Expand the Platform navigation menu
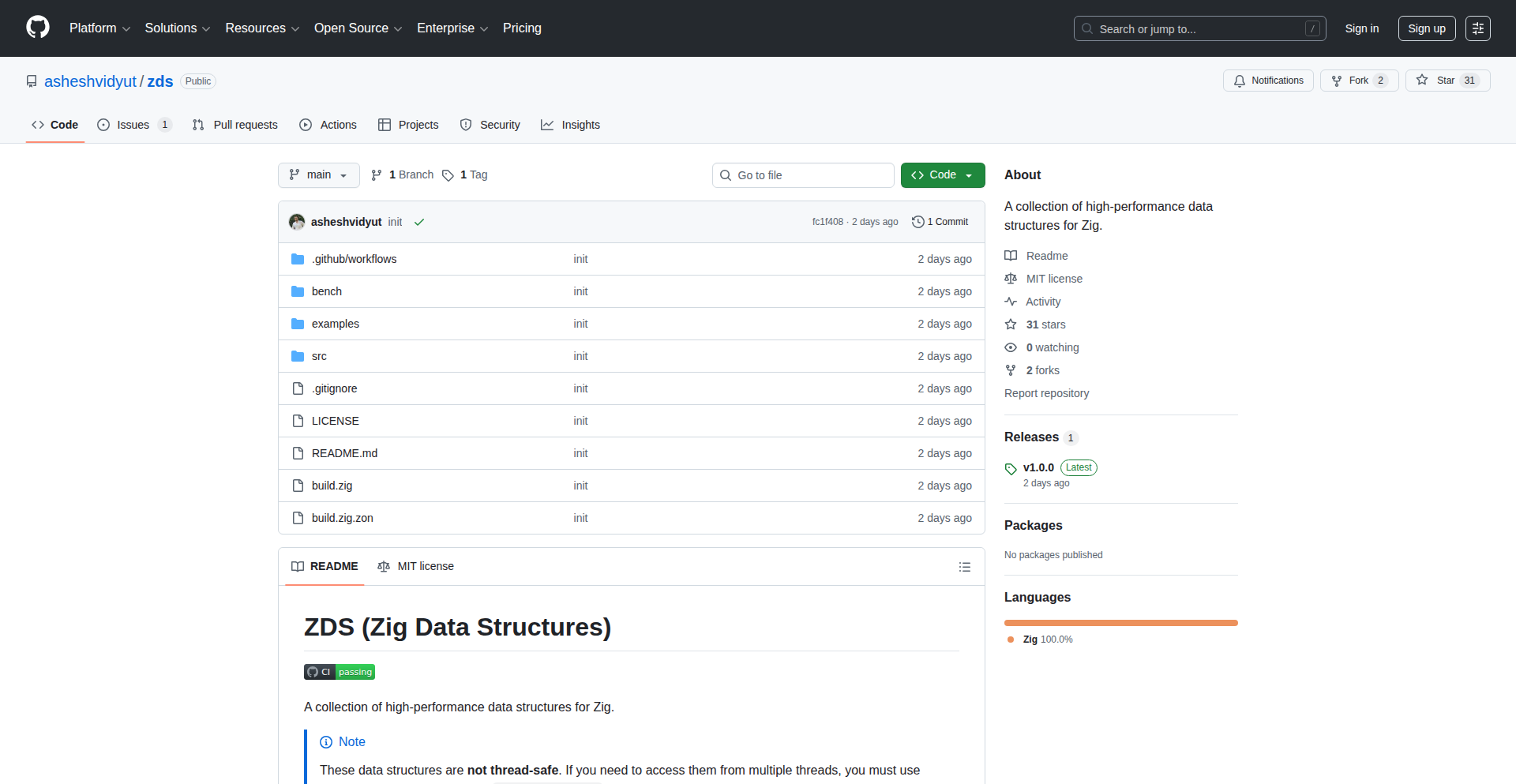Screen dimensions: 1516x784 tap(99, 28)
